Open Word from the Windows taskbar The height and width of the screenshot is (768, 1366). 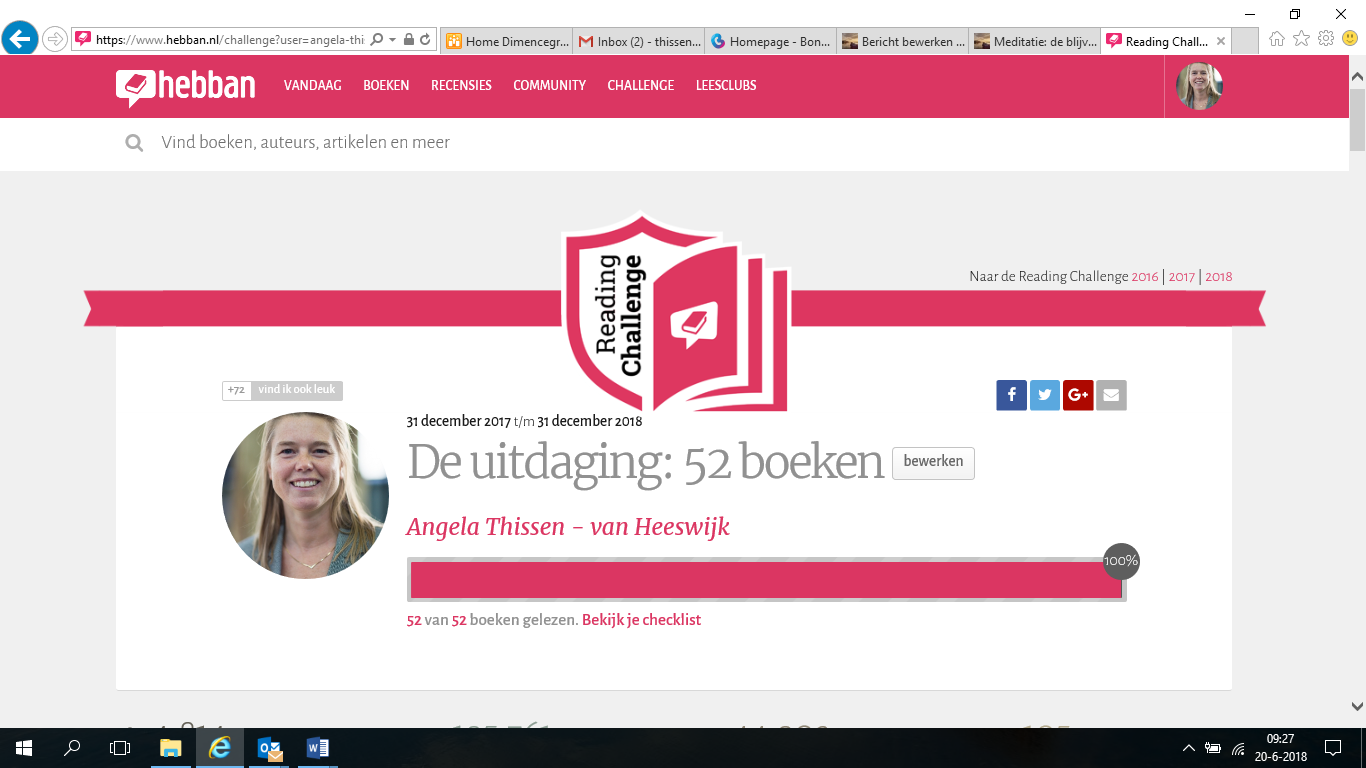point(318,748)
